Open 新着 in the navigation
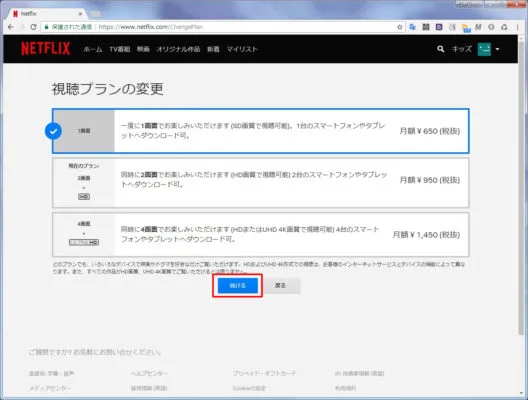Image resolution: width=528 pixels, height=400 pixels. coord(213,49)
